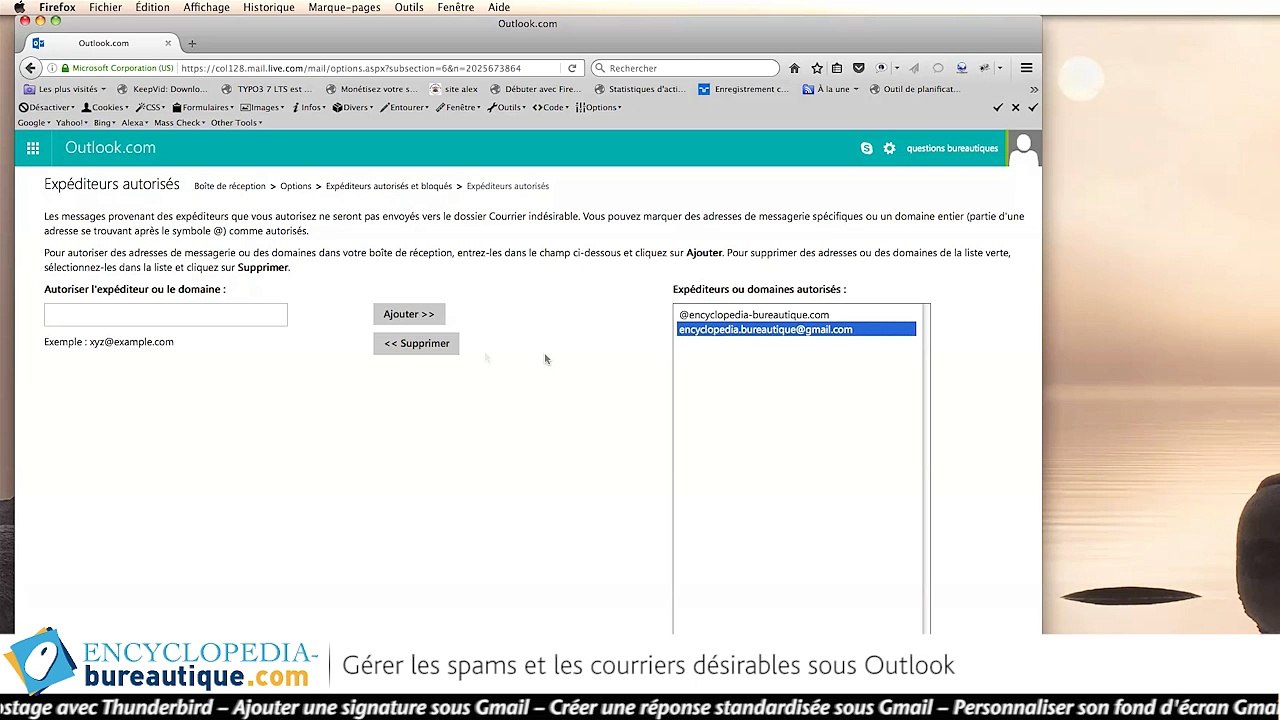Close the Outlook.com tab
This screenshot has width=1280, height=720.
click(168, 43)
